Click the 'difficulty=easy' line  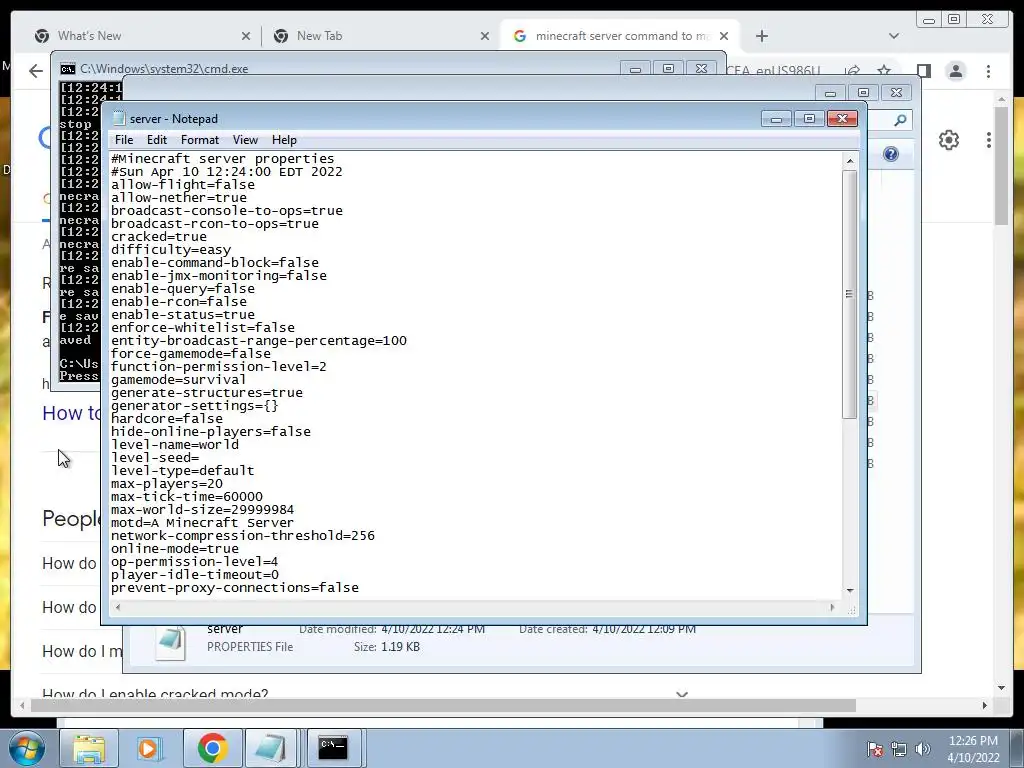pyautogui.click(x=170, y=249)
